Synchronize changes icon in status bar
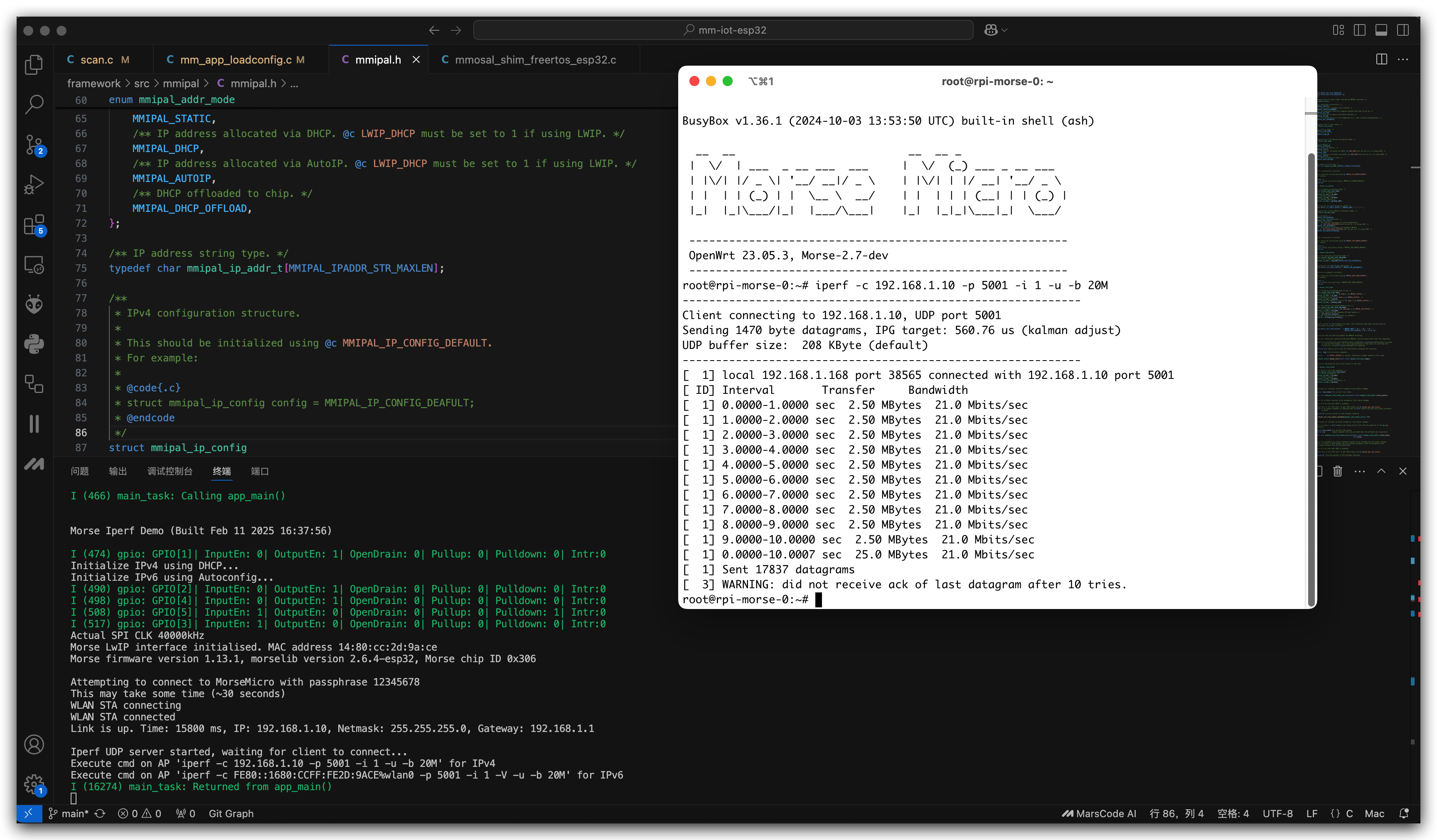1437x840 pixels. click(101, 813)
